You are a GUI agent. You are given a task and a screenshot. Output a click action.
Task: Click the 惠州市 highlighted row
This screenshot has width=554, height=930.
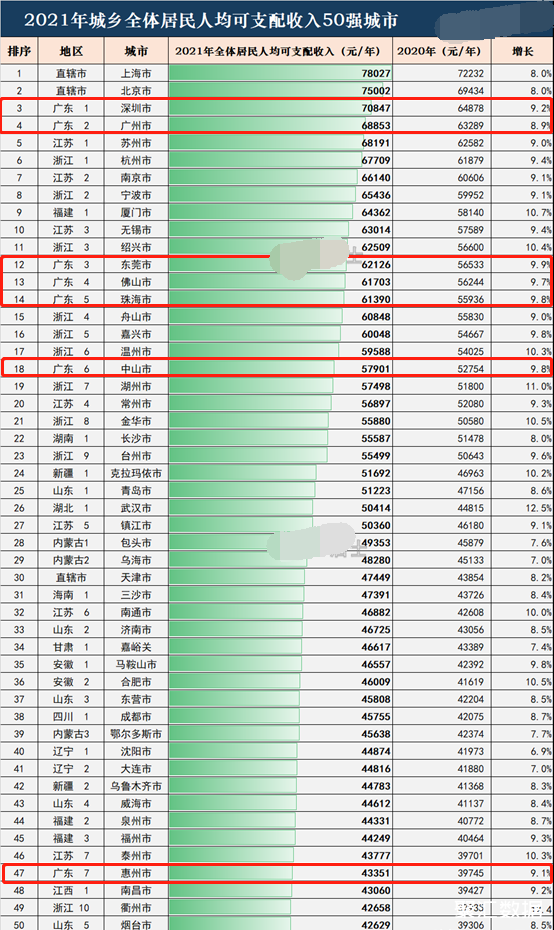pos(277,873)
